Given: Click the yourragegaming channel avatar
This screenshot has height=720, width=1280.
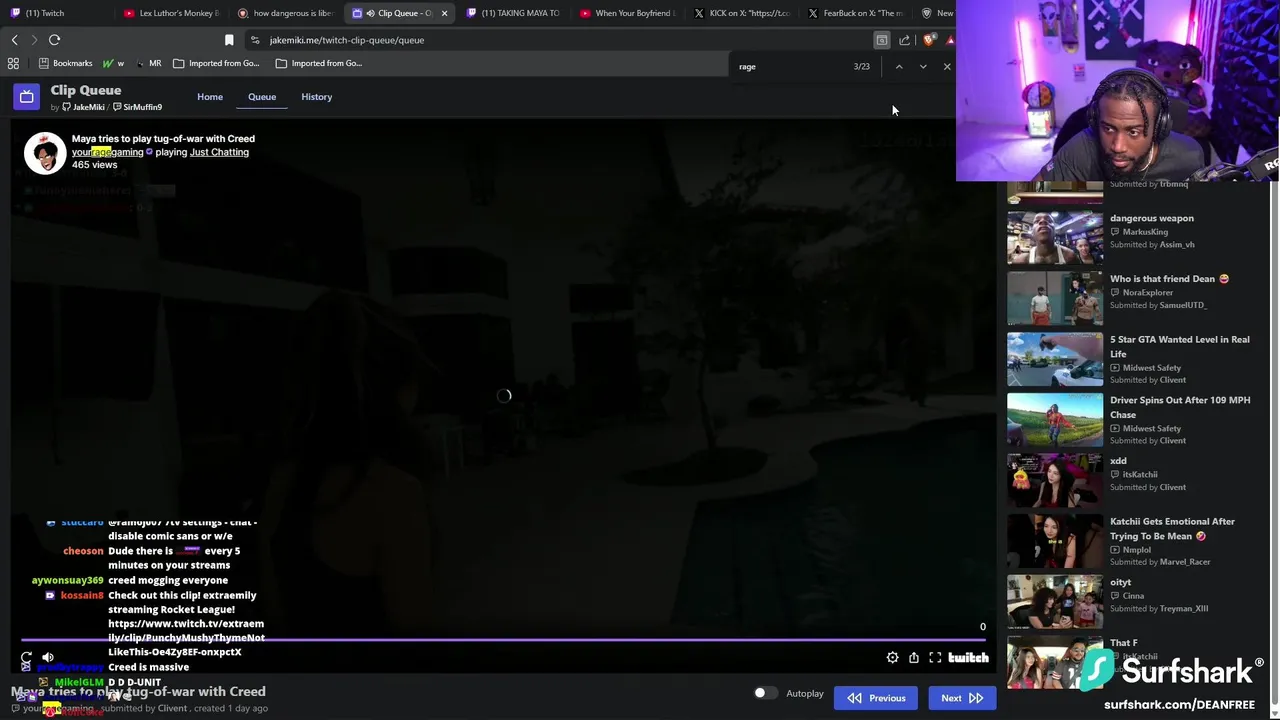Looking at the screenshot, I should (x=45, y=153).
